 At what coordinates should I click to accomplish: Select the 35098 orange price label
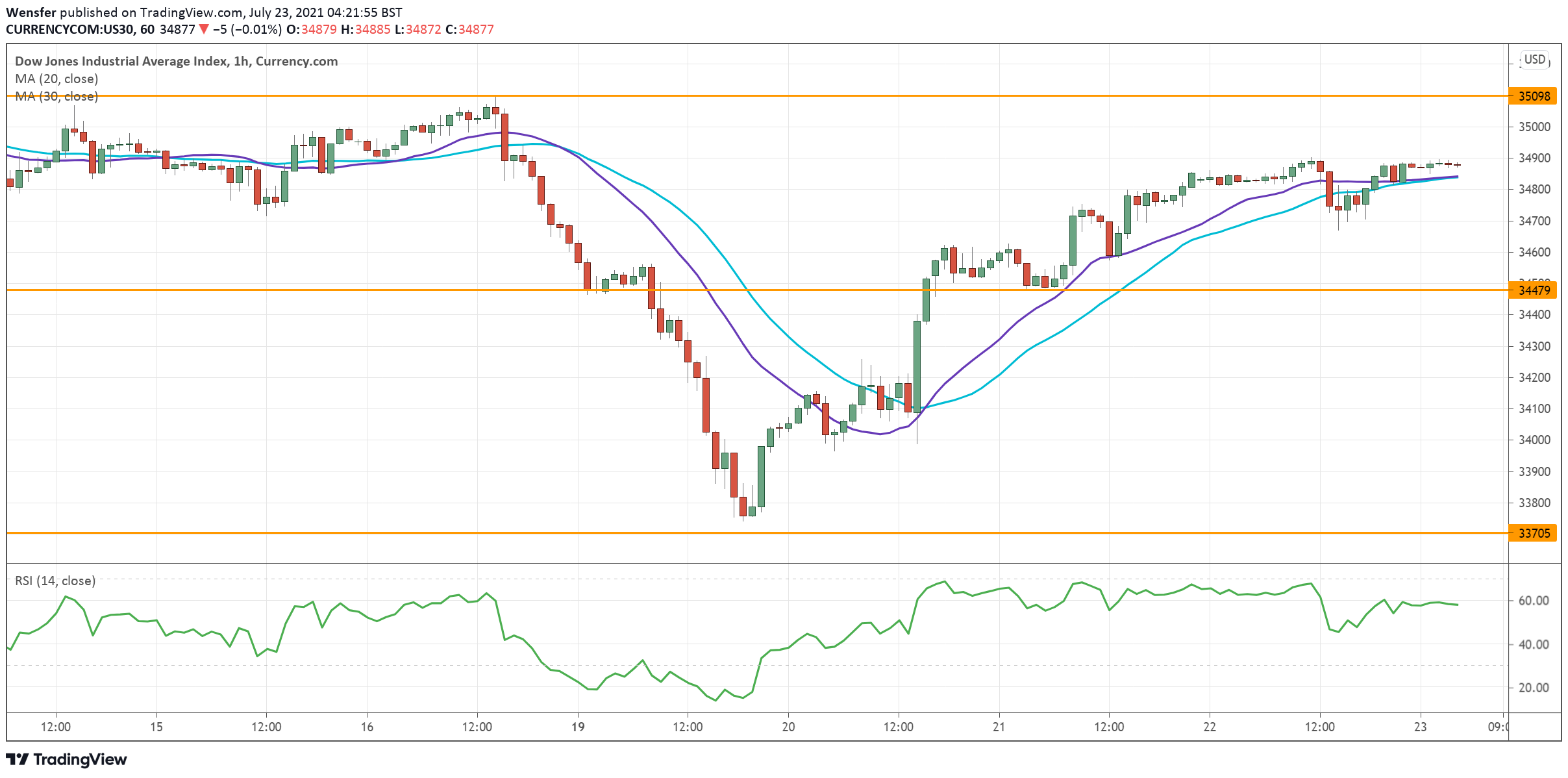1534,96
